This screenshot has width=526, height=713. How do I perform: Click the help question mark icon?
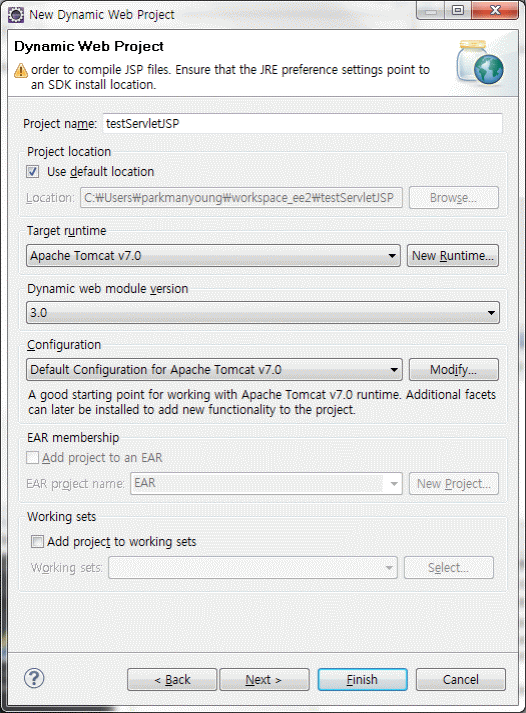click(x=34, y=678)
